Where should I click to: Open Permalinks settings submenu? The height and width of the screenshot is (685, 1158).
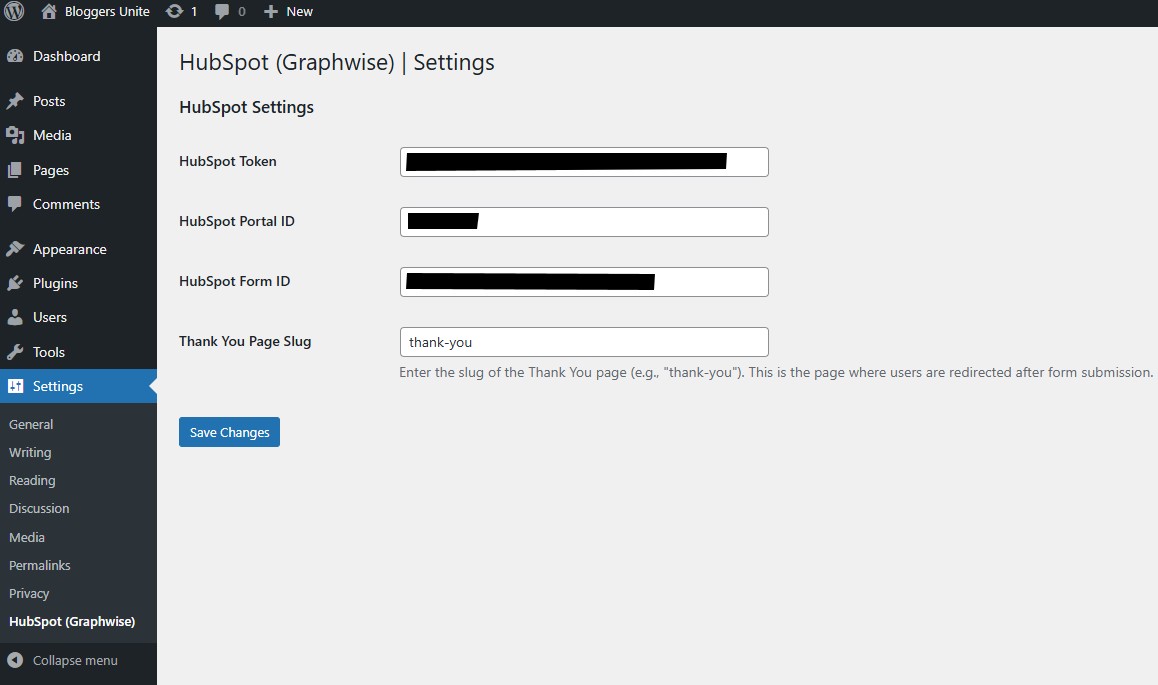40,565
